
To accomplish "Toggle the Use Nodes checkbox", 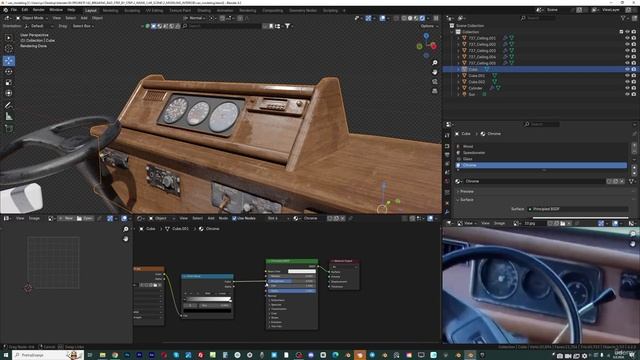I will point(234,218).
